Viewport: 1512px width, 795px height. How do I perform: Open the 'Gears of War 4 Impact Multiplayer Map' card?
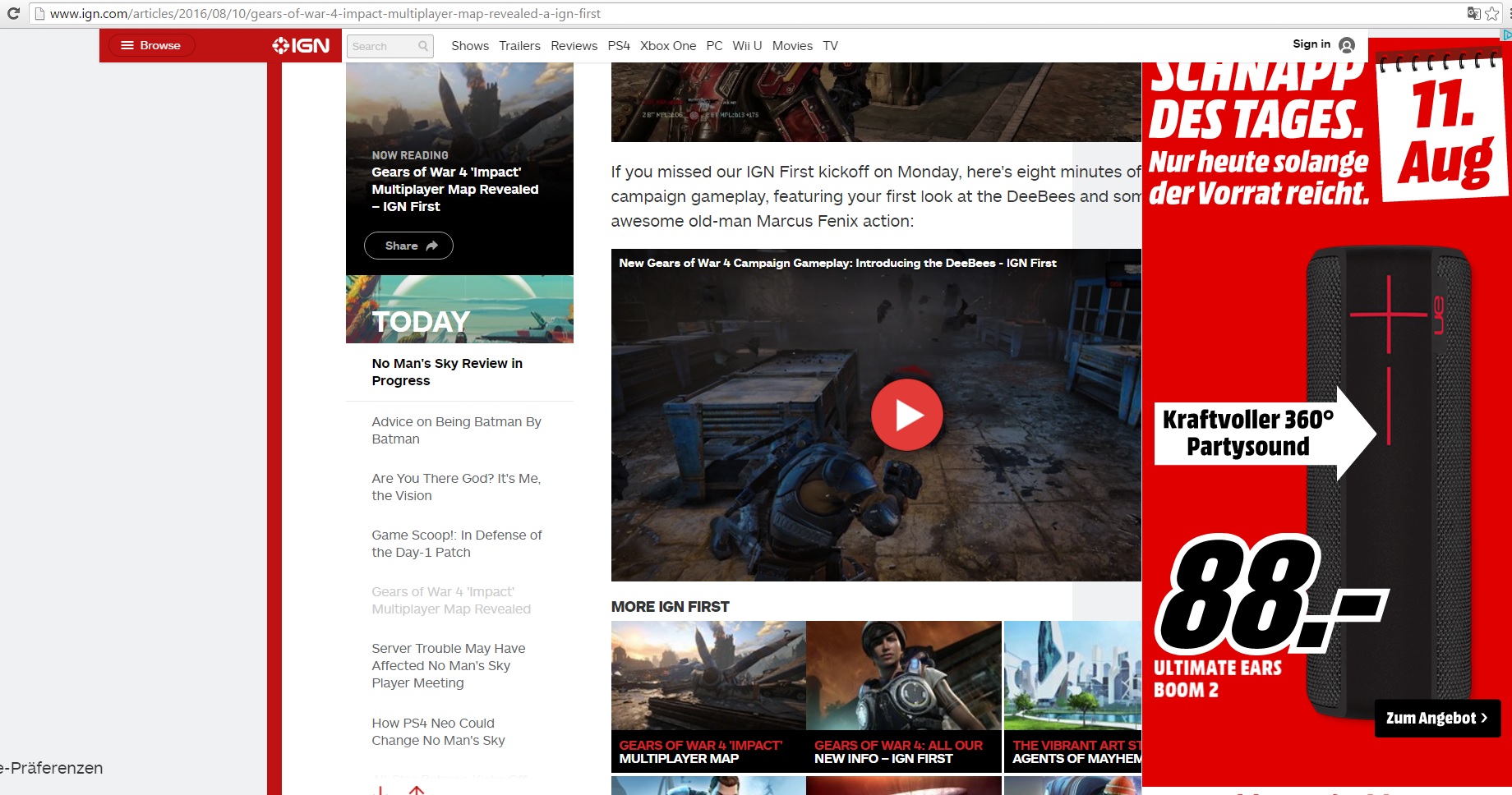click(x=708, y=696)
